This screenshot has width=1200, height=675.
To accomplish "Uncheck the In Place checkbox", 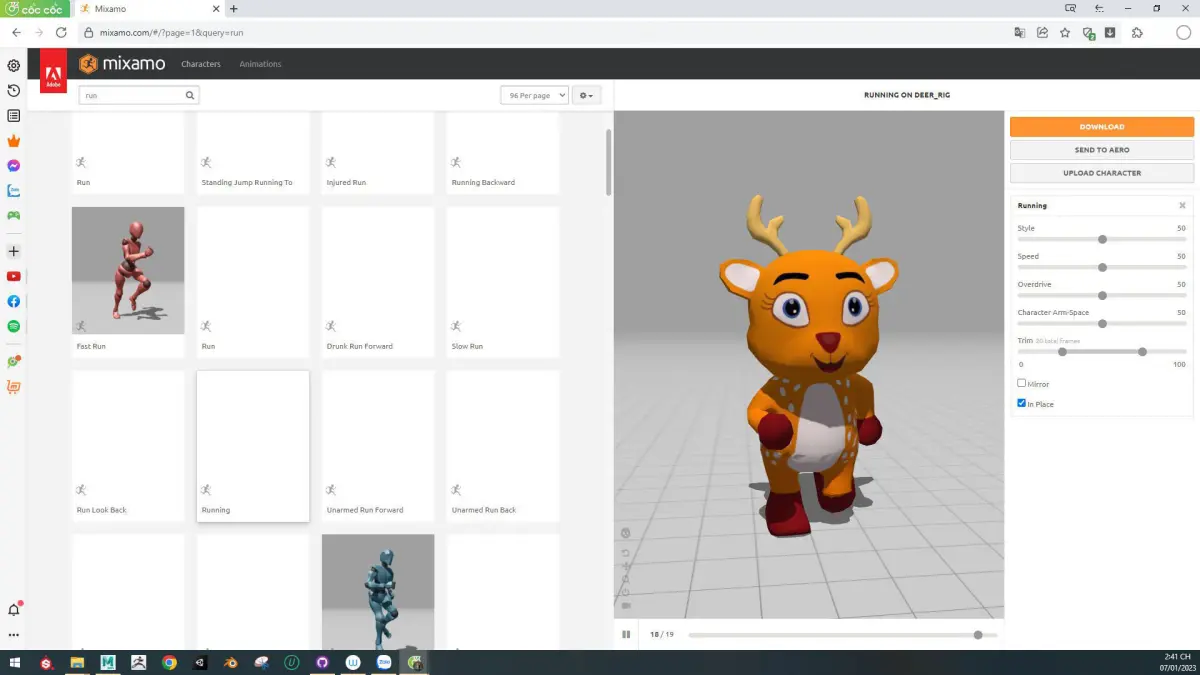I will pos(1022,403).
